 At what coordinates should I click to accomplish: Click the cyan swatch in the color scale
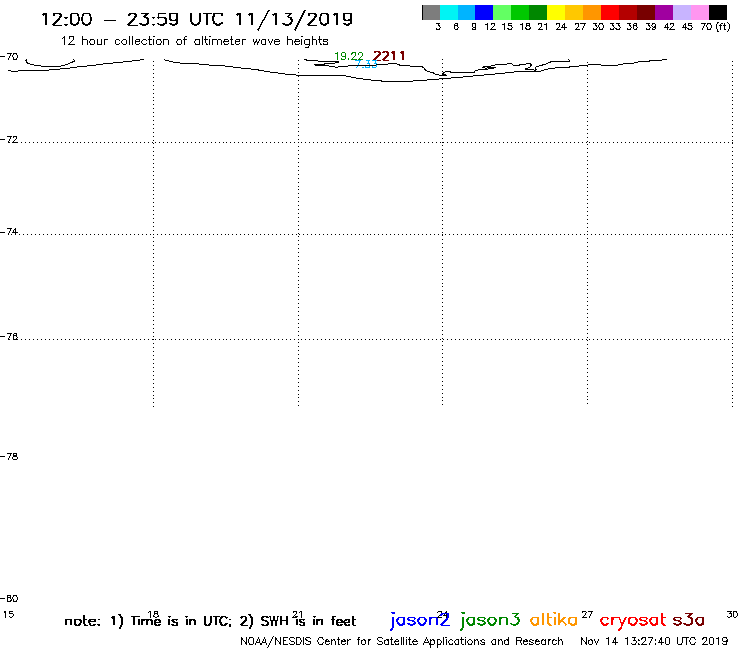(x=449, y=12)
